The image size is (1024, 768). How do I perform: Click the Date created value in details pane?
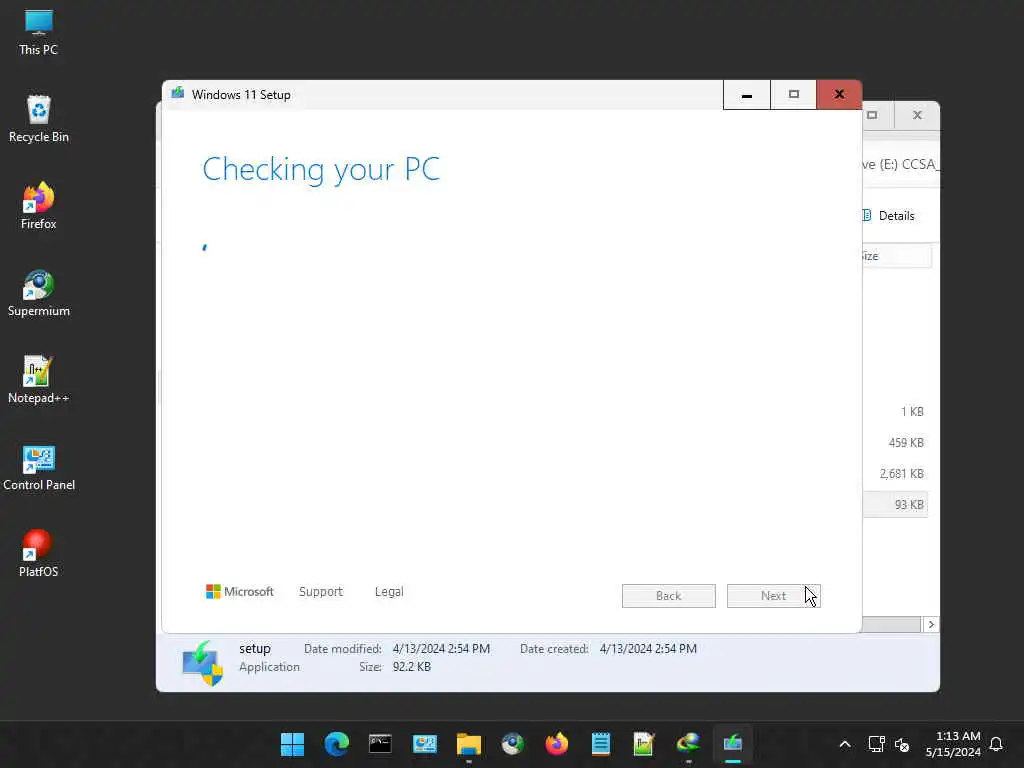click(x=648, y=649)
